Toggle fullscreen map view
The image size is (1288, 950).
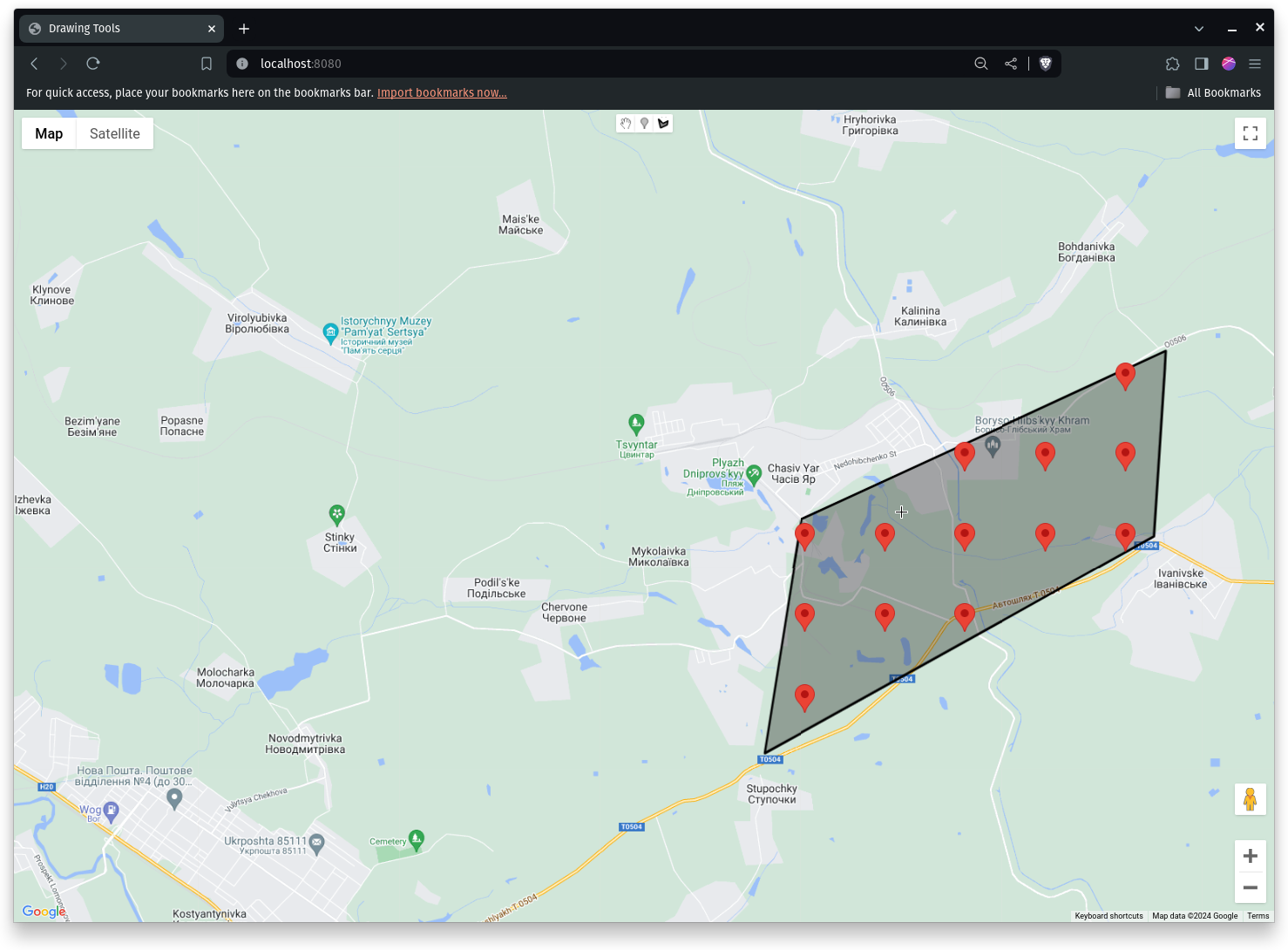point(1251,133)
